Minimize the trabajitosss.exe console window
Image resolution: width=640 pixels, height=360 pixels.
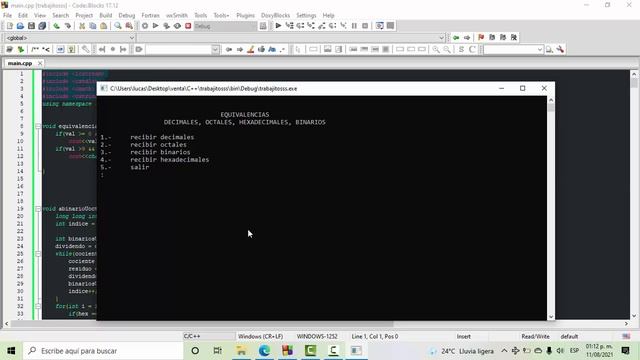(x=502, y=88)
